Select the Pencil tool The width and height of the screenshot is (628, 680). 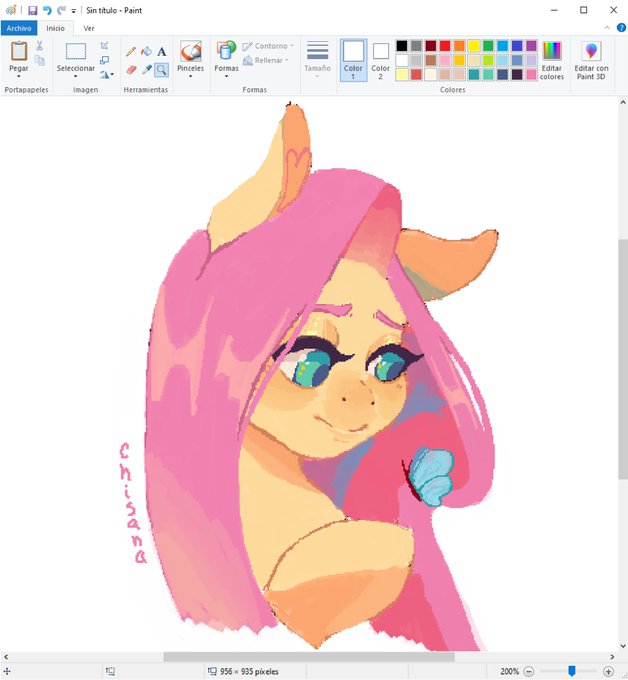[x=131, y=52]
